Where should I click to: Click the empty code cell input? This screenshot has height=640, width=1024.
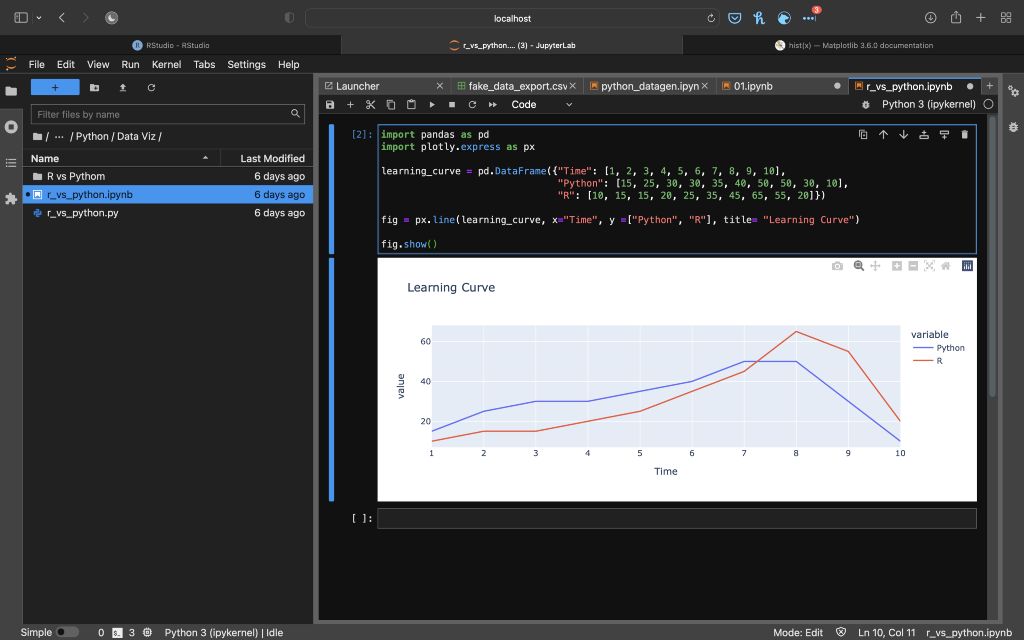[x=677, y=519]
